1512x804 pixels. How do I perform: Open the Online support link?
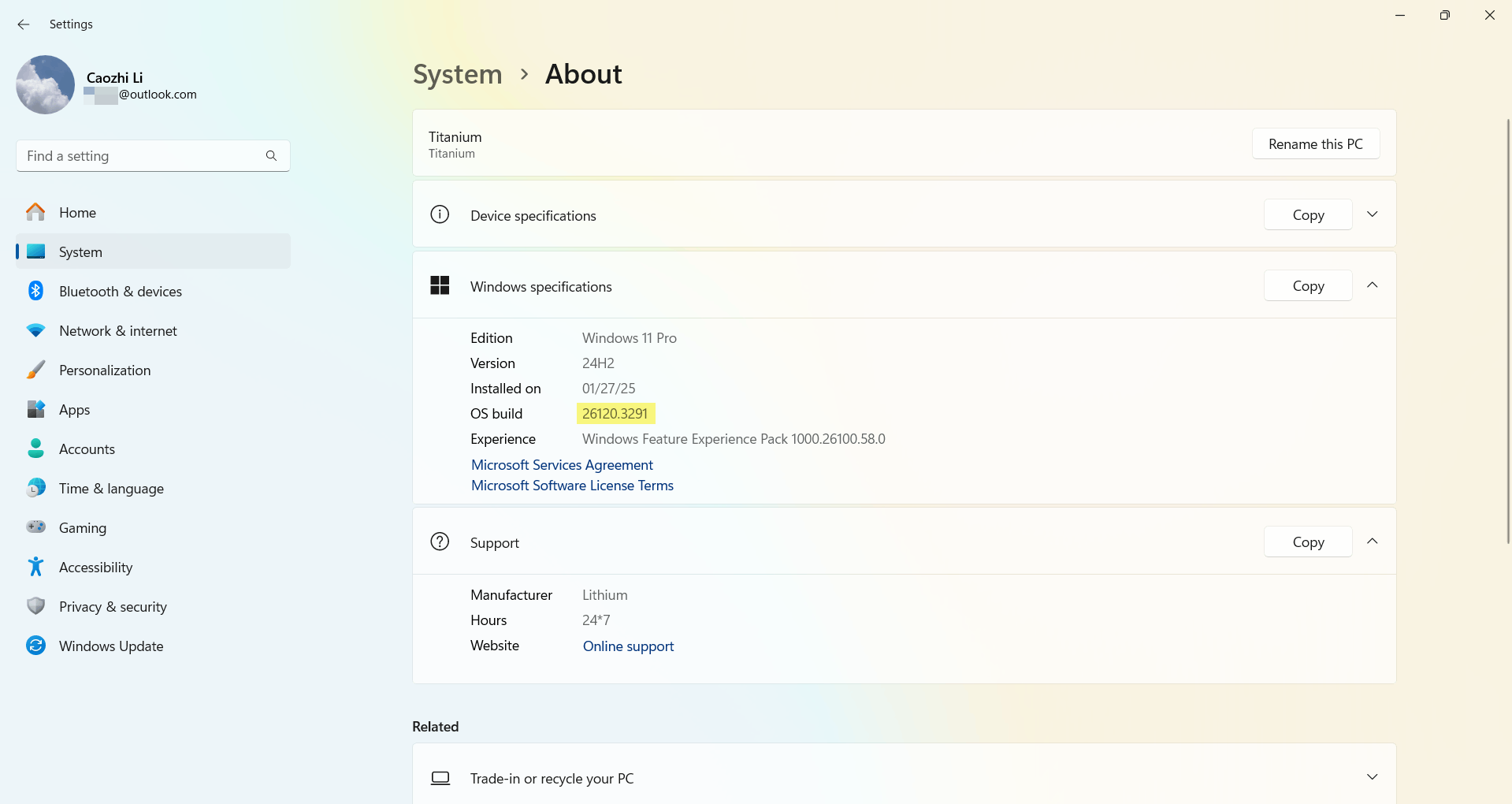pos(628,646)
